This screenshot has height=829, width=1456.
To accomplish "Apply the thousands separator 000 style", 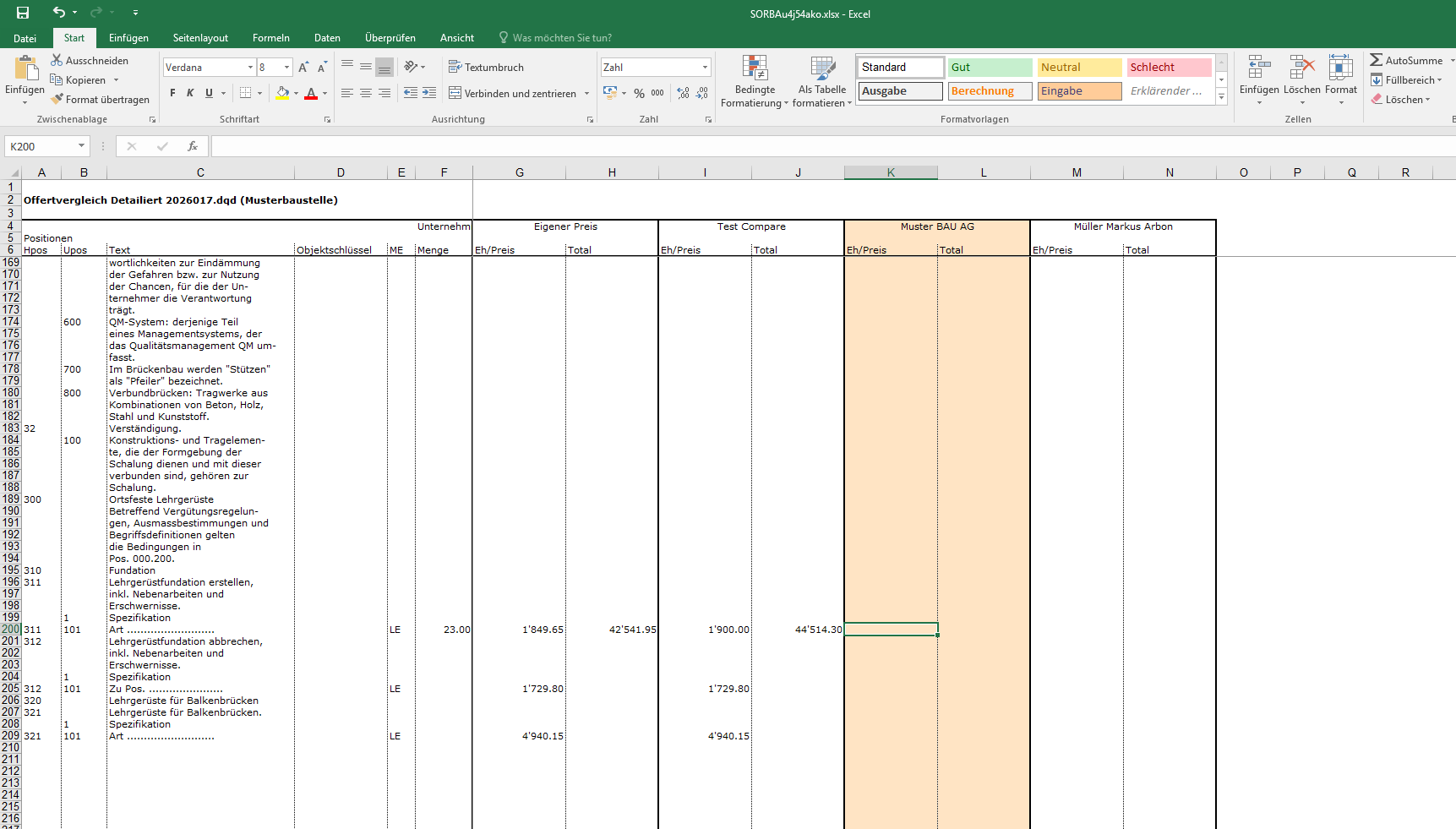I will 657,93.
